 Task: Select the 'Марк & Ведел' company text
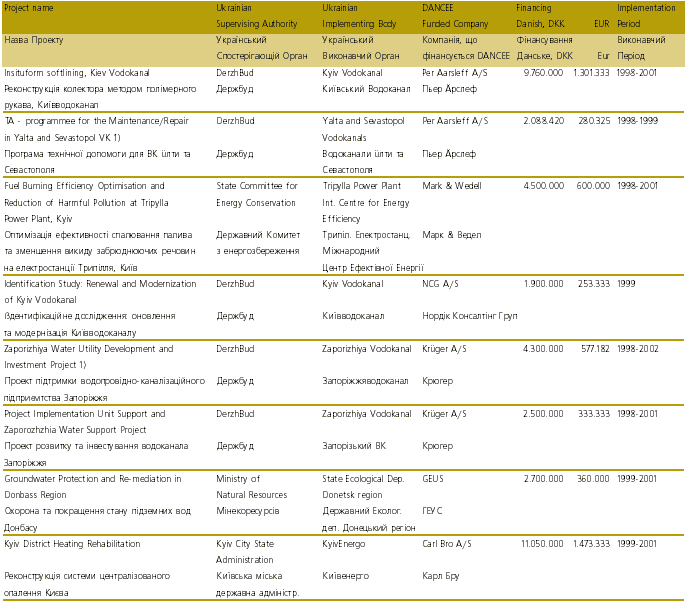click(x=452, y=235)
